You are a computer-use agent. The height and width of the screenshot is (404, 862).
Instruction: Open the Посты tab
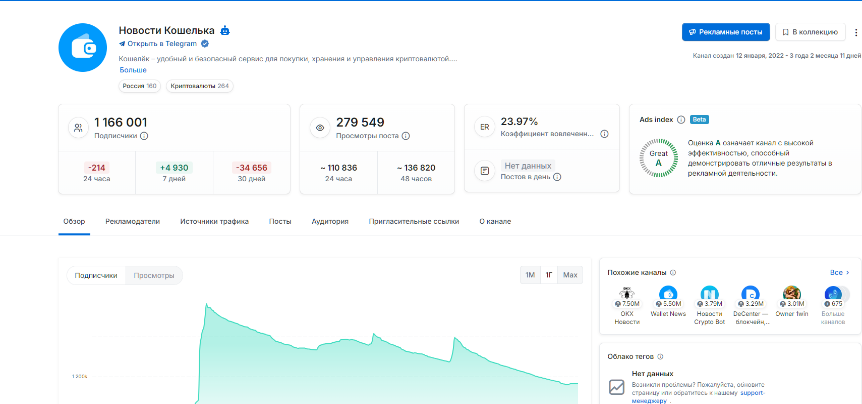pos(280,222)
